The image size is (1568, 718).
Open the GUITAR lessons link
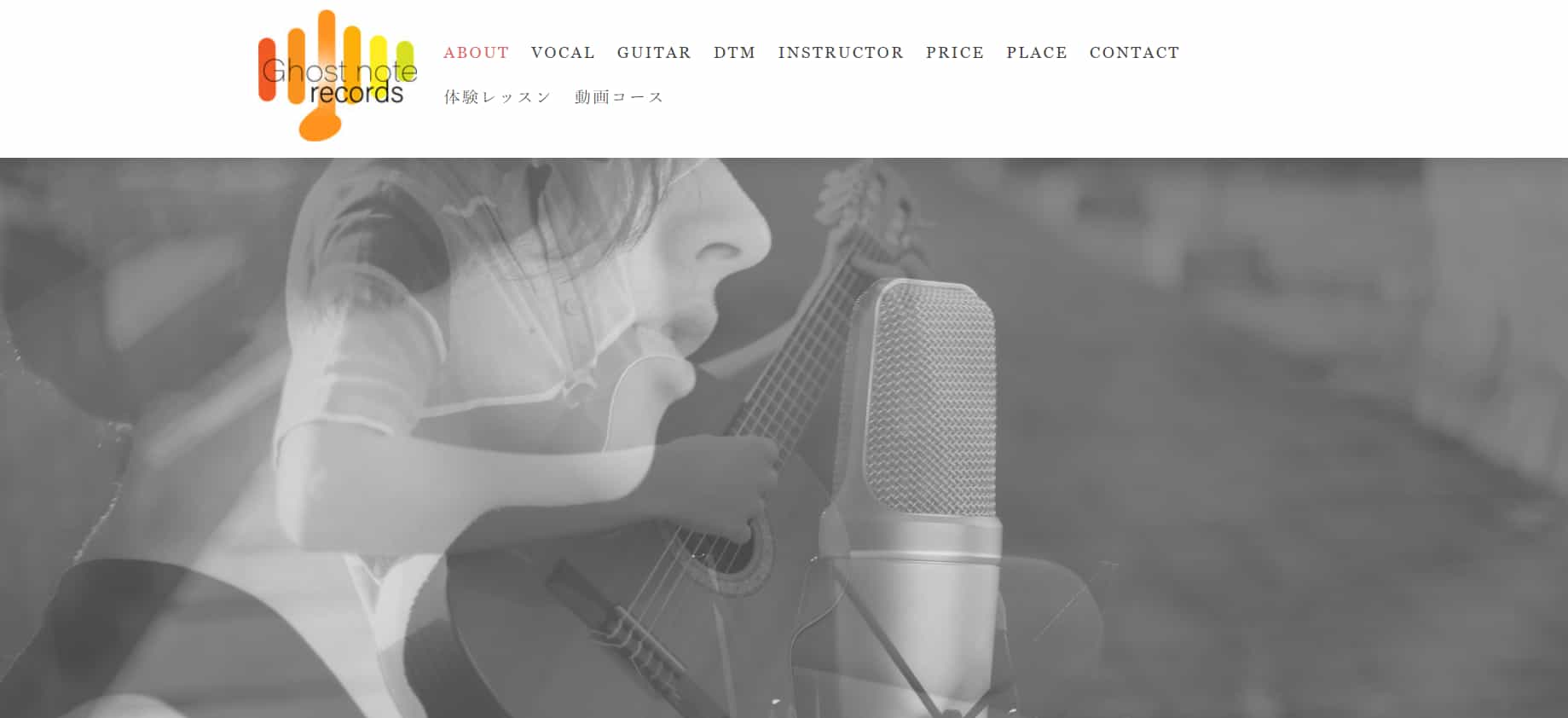(x=654, y=53)
